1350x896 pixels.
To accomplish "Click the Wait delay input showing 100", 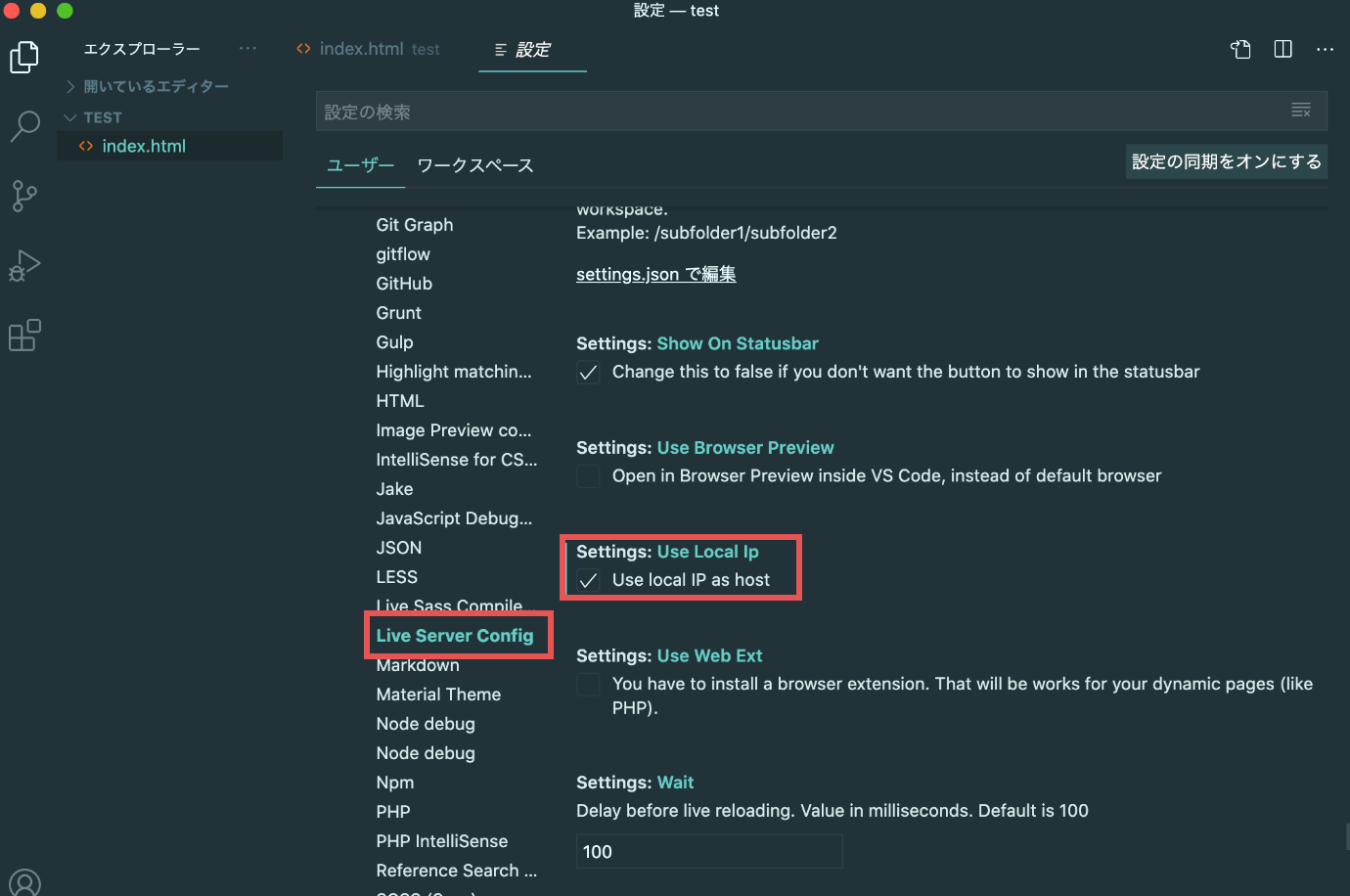I will (708, 851).
